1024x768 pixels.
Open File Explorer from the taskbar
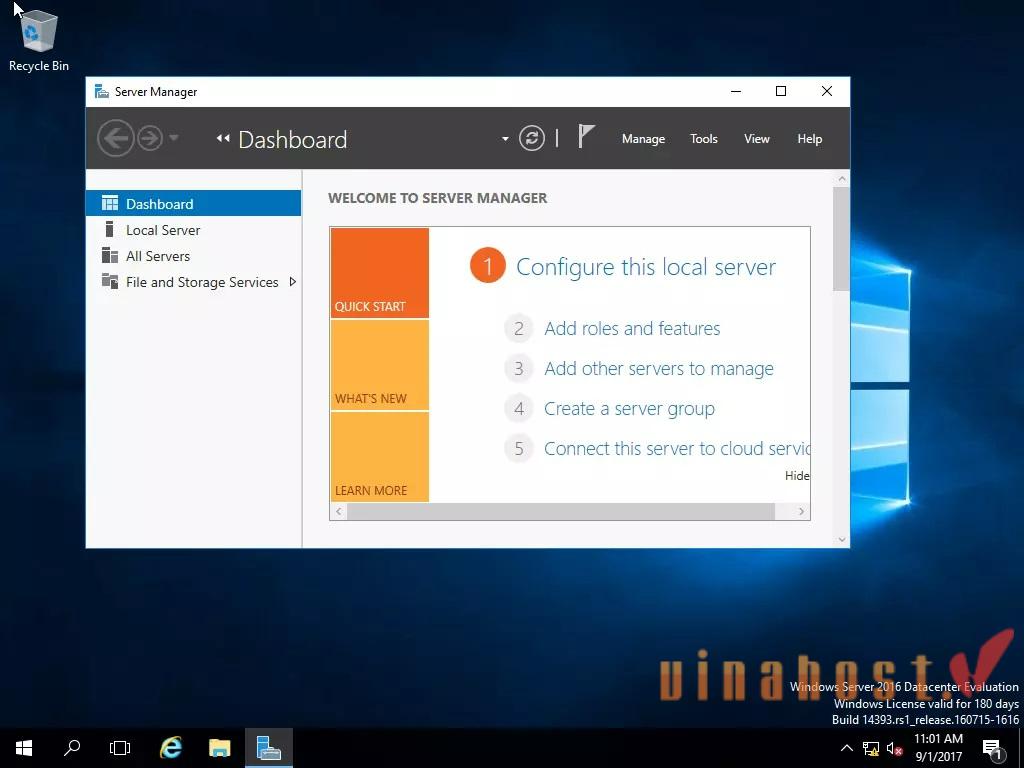point(219,747)
